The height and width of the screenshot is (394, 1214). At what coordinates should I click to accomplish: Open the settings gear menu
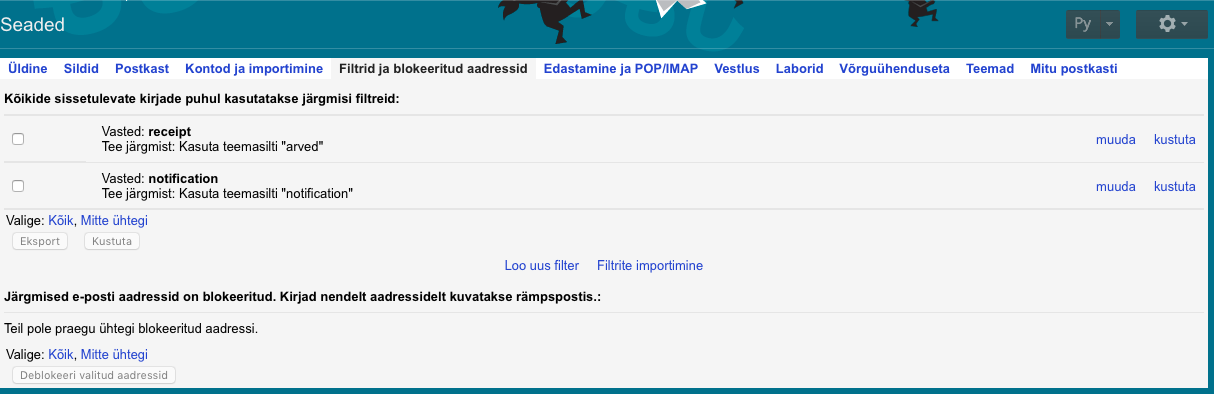pos(1171,24)
